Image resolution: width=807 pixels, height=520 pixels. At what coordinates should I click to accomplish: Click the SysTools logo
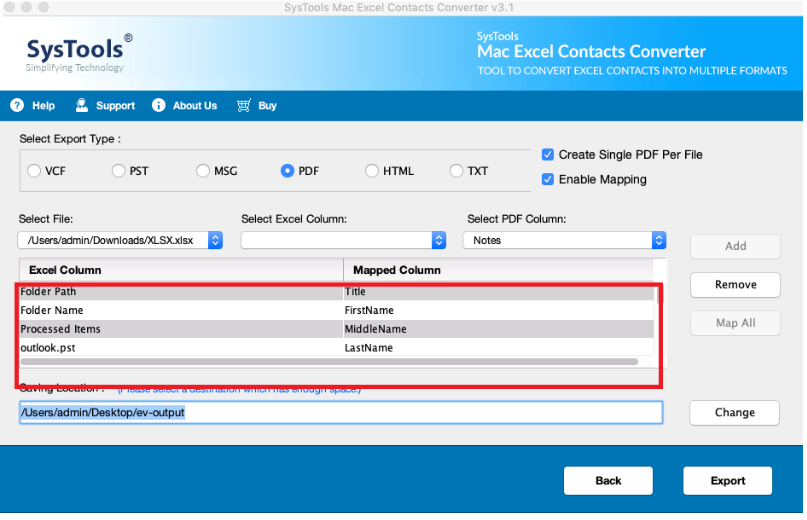(79, 54)
